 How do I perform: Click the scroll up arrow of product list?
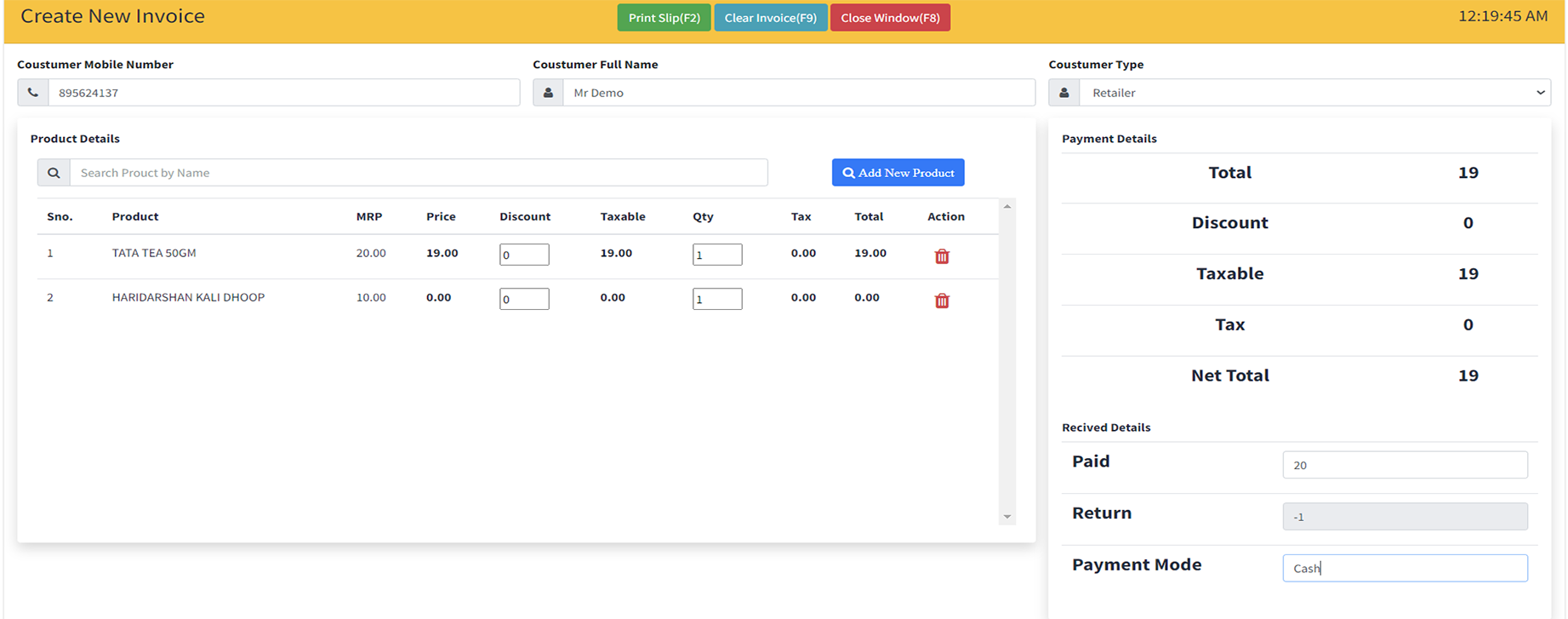[x=1007, y=207]
